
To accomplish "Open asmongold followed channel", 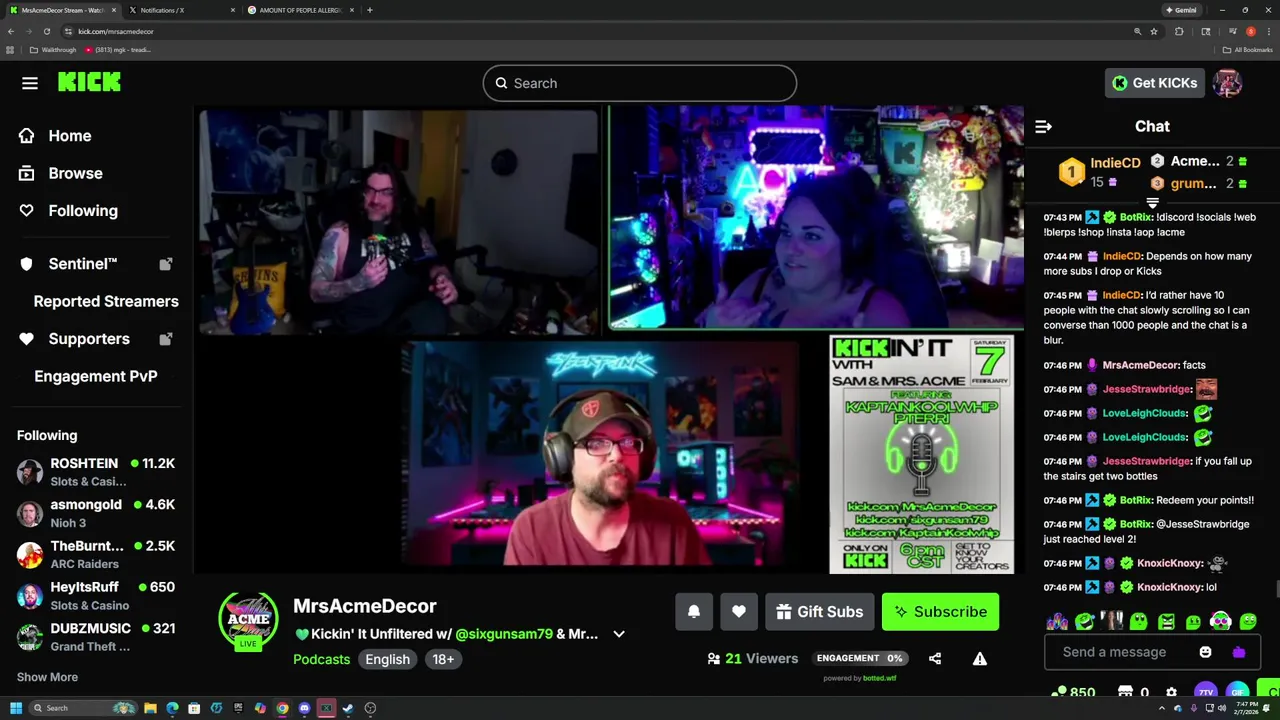I will coord(96,513).
